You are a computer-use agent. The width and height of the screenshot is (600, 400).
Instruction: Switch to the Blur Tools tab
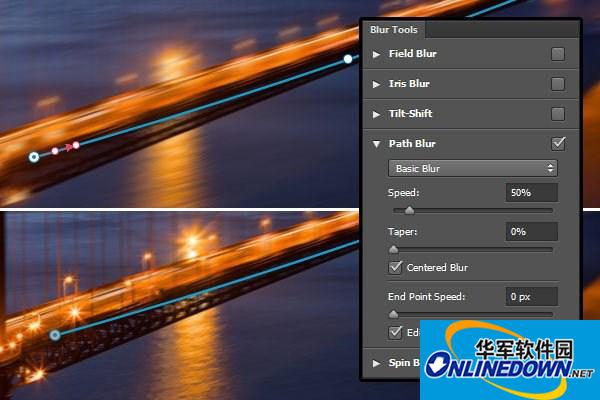[393, 30]
